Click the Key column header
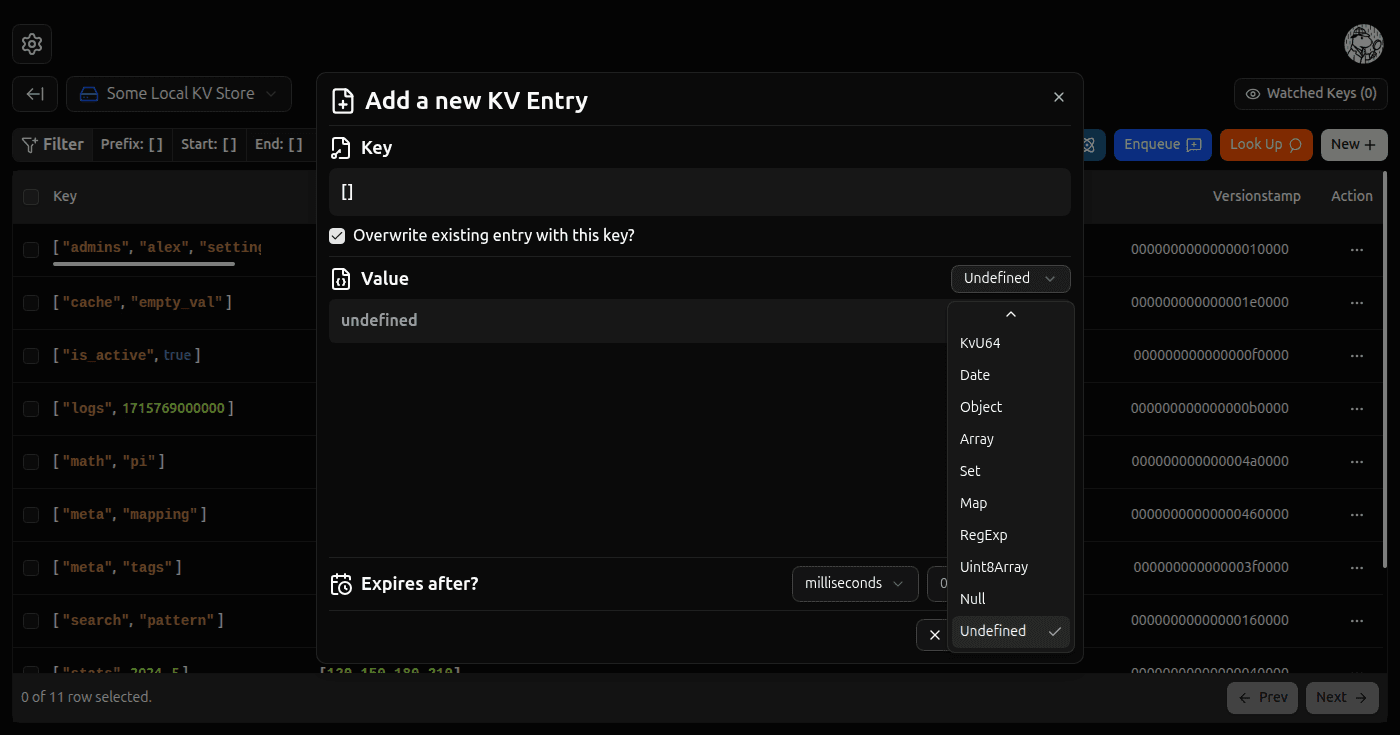Image resolution: width=1400 pixels, height=735 pixels. pos(65,197)
